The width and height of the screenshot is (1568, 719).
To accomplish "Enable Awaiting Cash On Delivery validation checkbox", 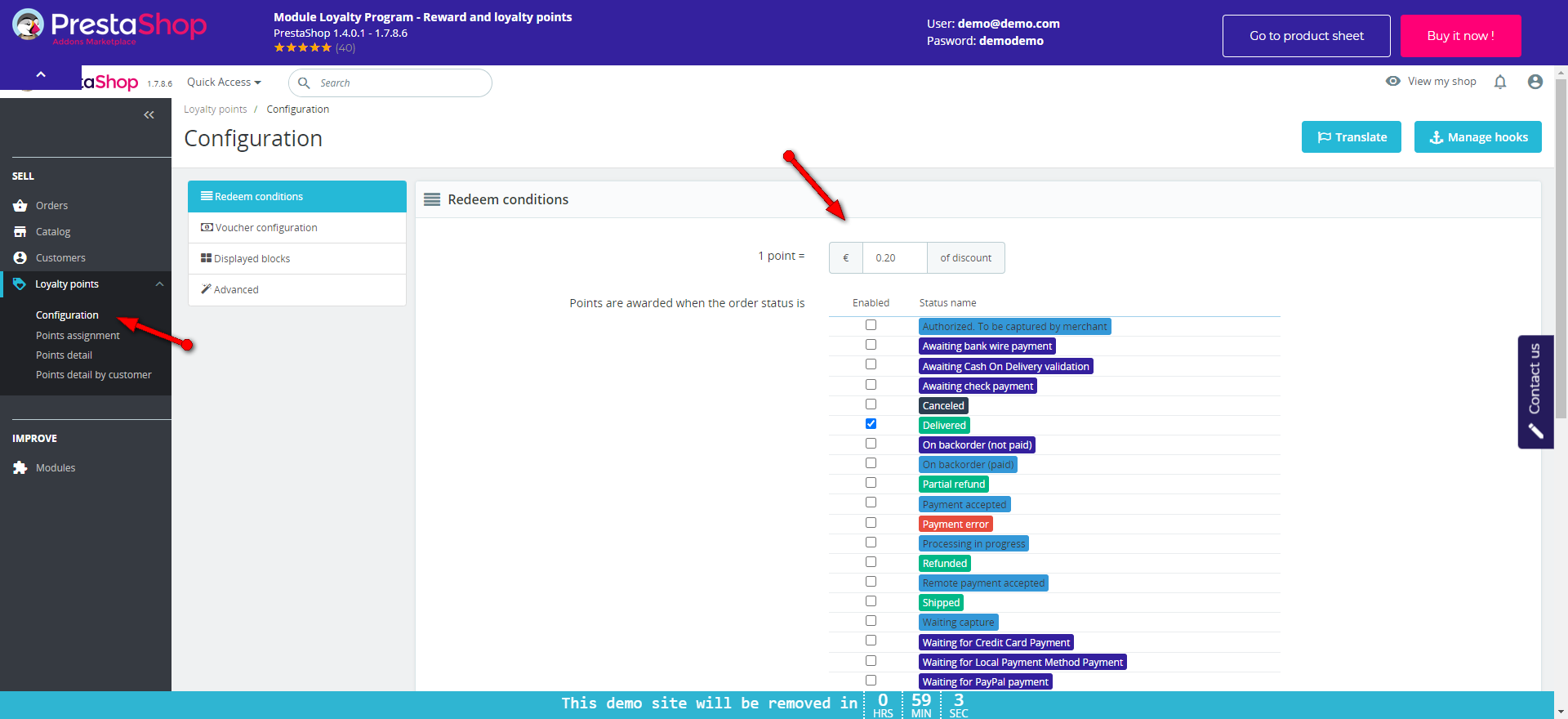I will tap(871, 364).
